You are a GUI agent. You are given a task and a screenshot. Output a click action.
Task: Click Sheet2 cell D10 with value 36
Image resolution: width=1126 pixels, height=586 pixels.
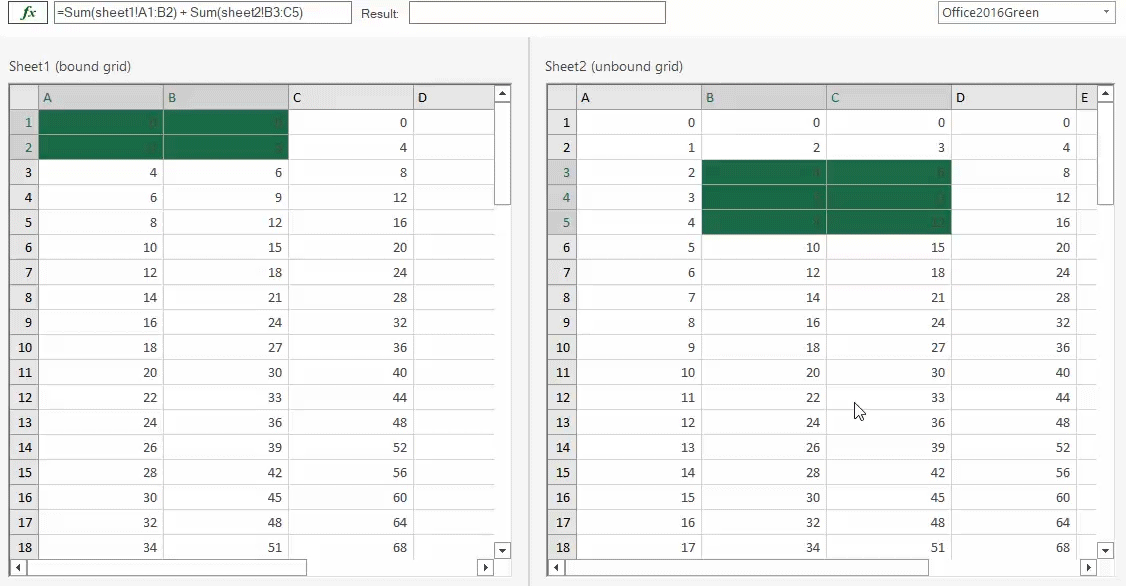pos(1014,347)
